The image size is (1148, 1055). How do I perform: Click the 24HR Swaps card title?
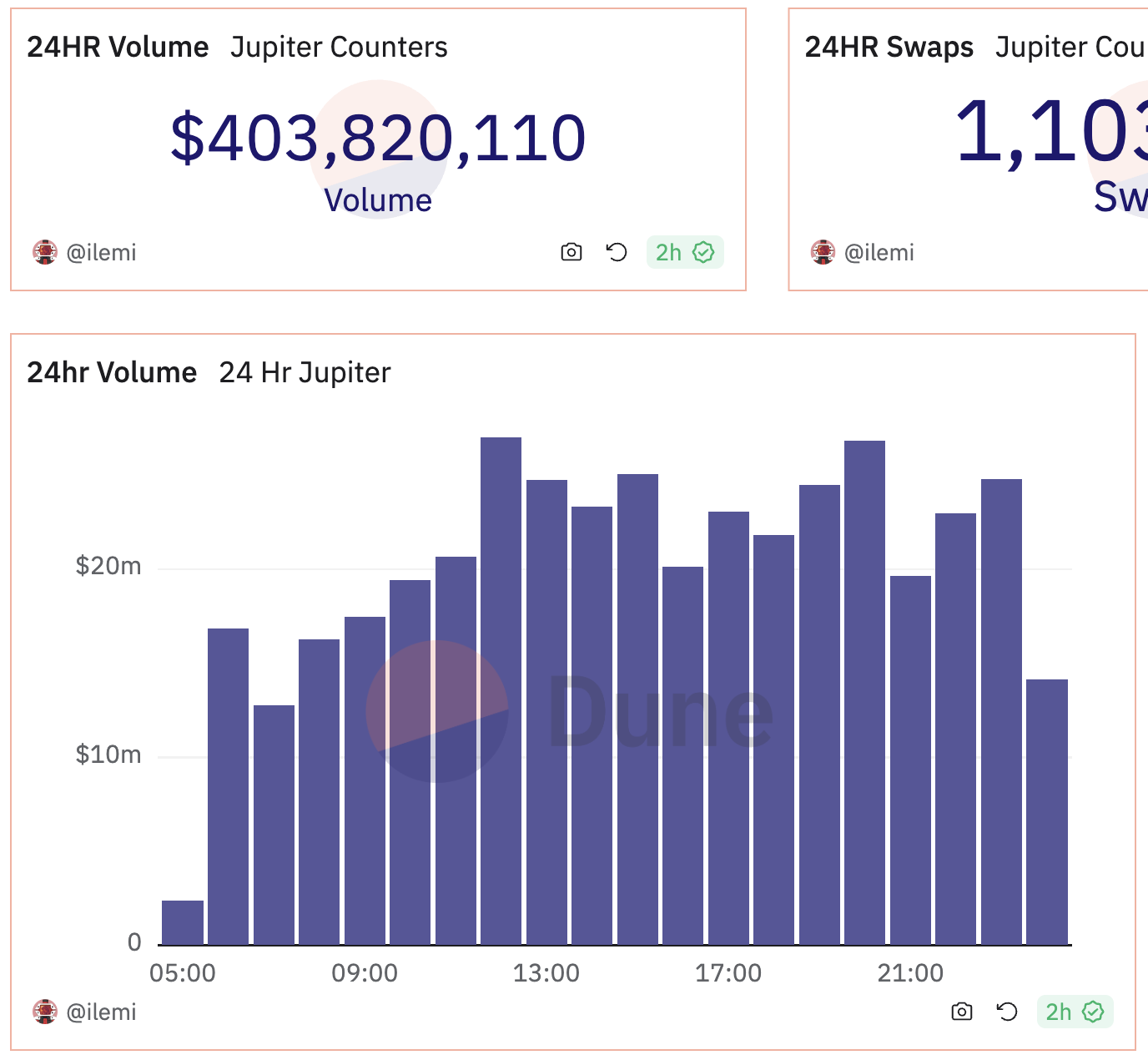(889, 48)
